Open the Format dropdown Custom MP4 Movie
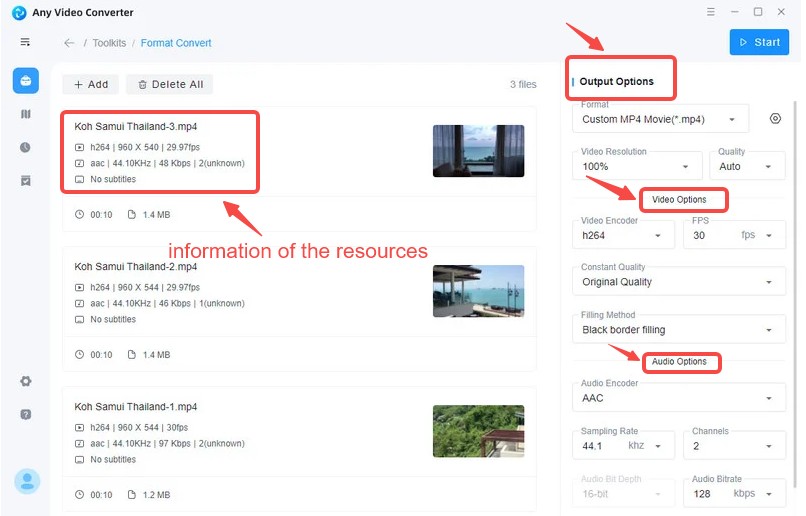This screenshot has height=516, width=806. click(x=660, y=119)
